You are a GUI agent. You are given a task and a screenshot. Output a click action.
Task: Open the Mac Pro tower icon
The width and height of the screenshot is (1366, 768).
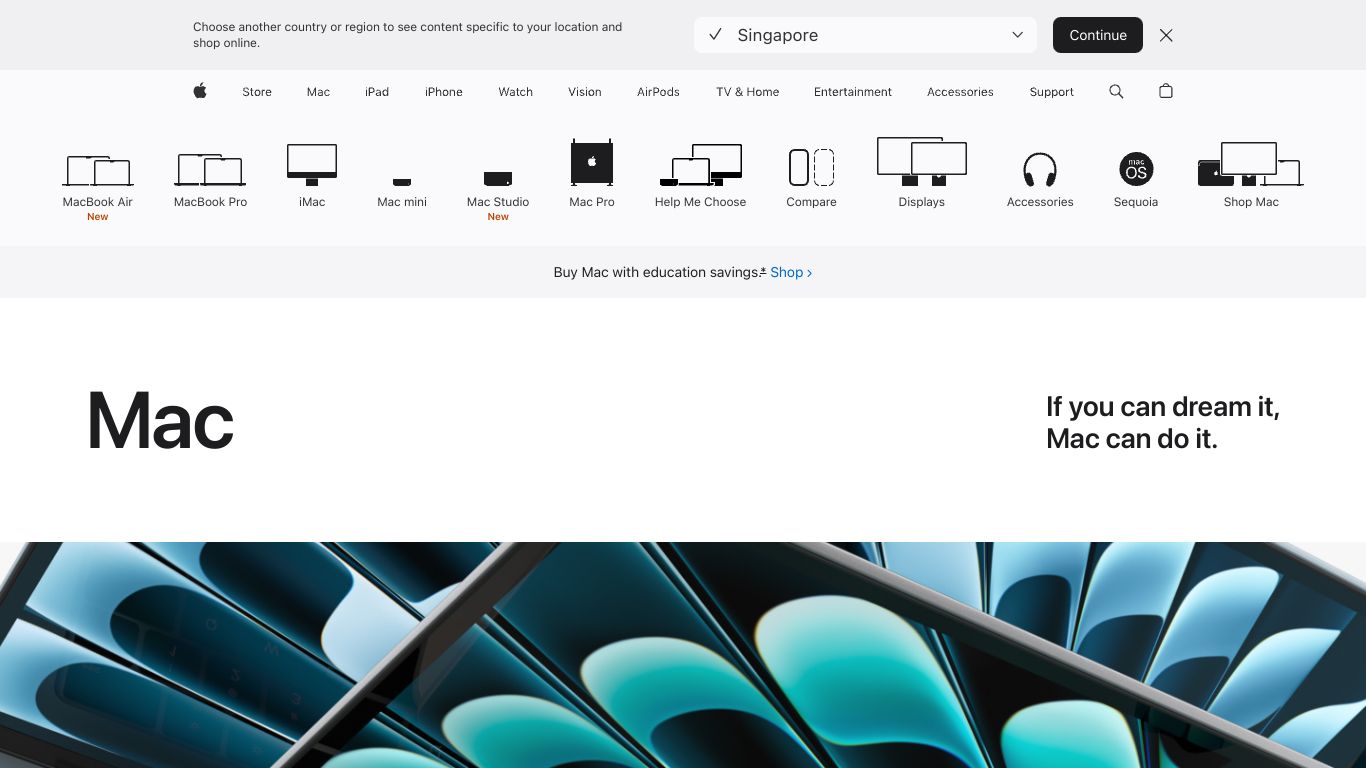click(592, 162)
